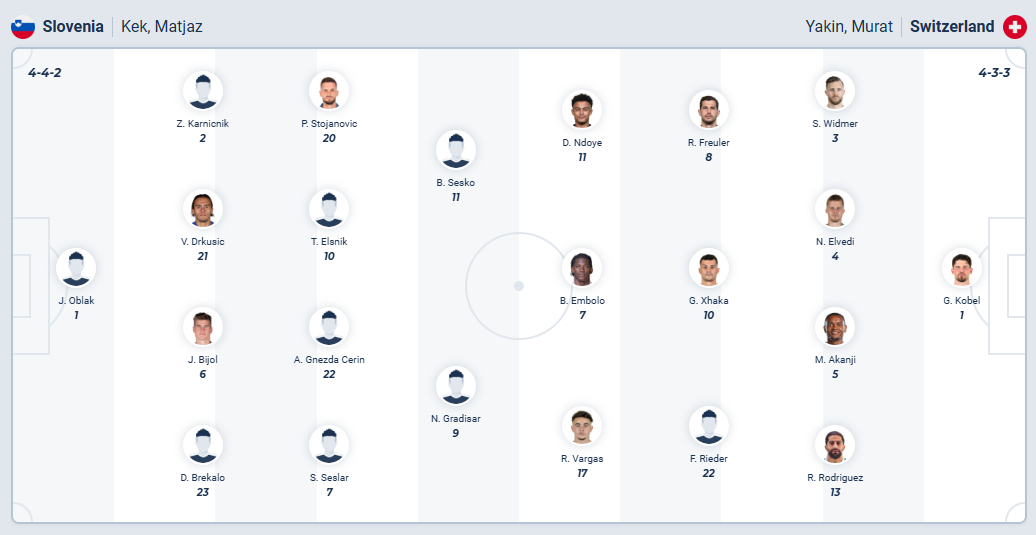The image size is (1036, 535).
Task: Select R. Rodriguez's player photo
Action: coord(834,445)
